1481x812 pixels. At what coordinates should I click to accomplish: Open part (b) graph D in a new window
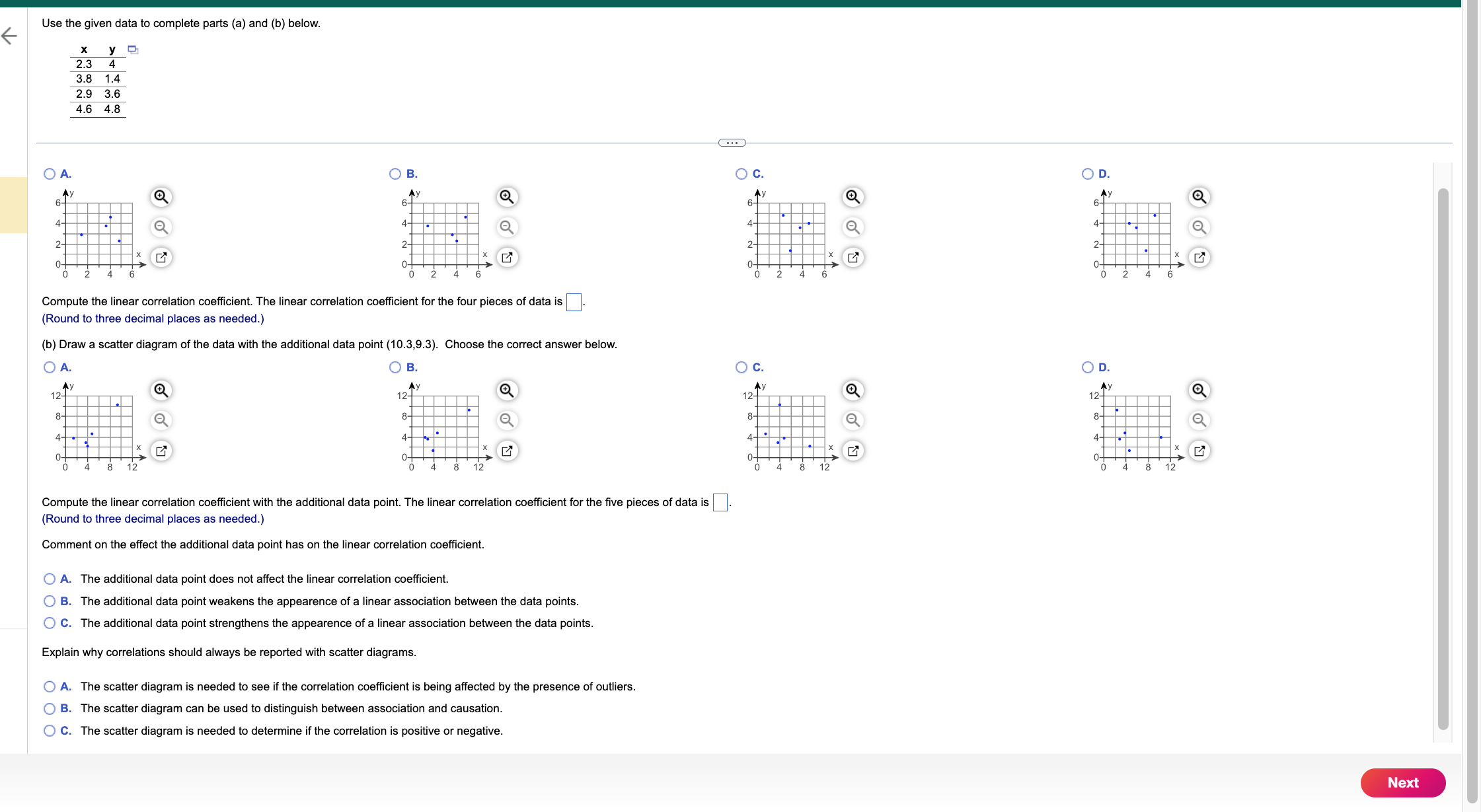coord(1199,451)
